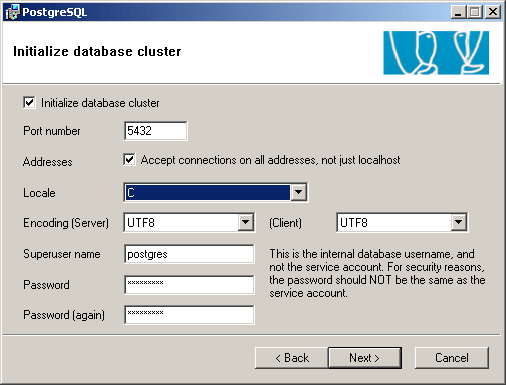Screen dimensions: 506x385
Task: Click the 'Addresses' label
Action: 48,162
